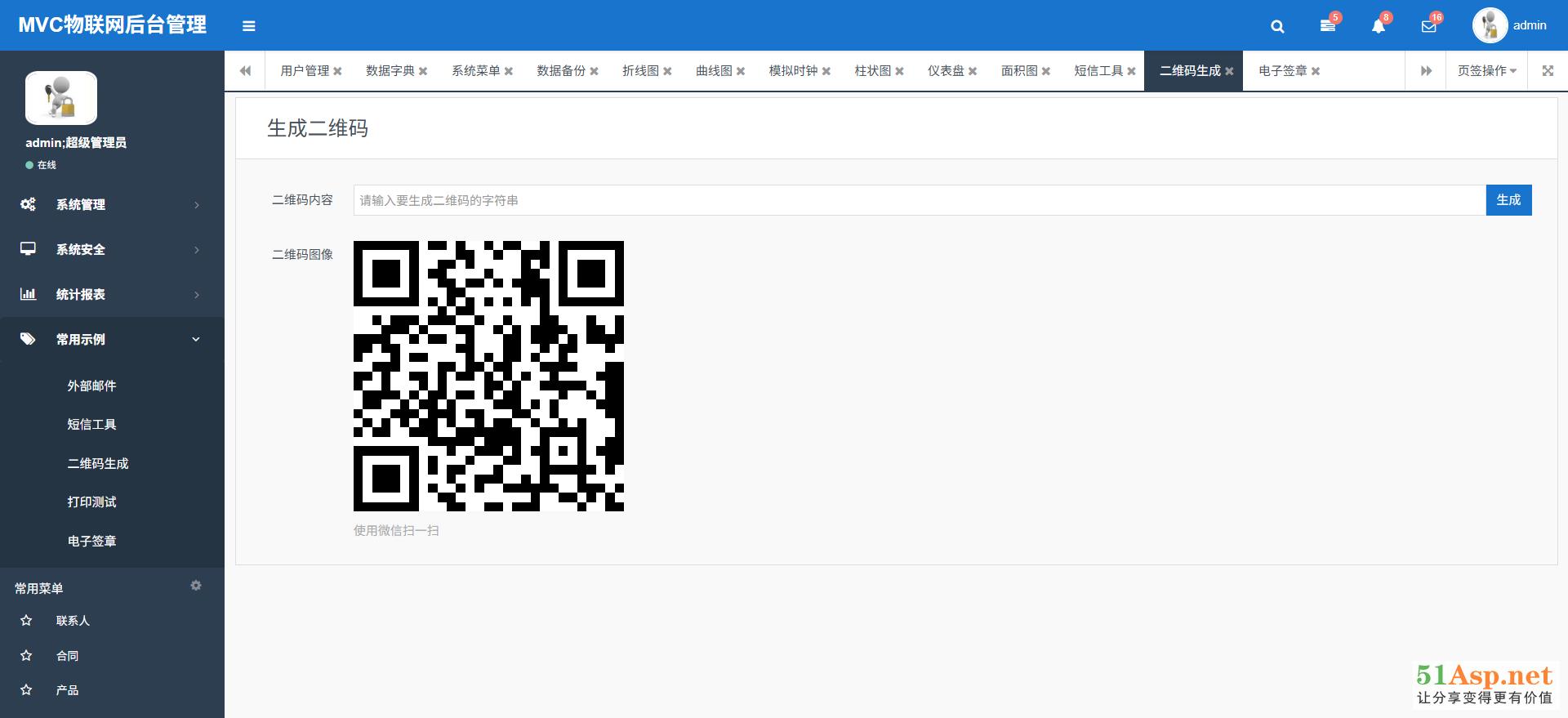
Task: Toggle the hamburger sidebar menu
Action: 249,26
